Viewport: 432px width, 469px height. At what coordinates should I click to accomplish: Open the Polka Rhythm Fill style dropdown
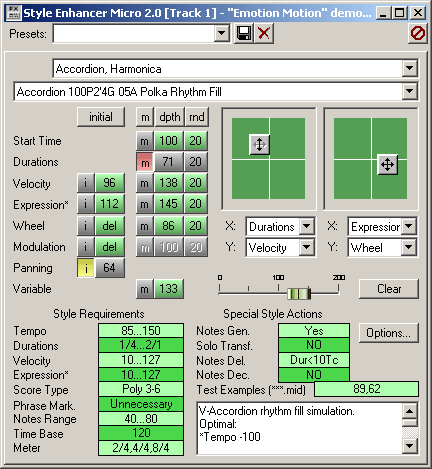(409, 91)
